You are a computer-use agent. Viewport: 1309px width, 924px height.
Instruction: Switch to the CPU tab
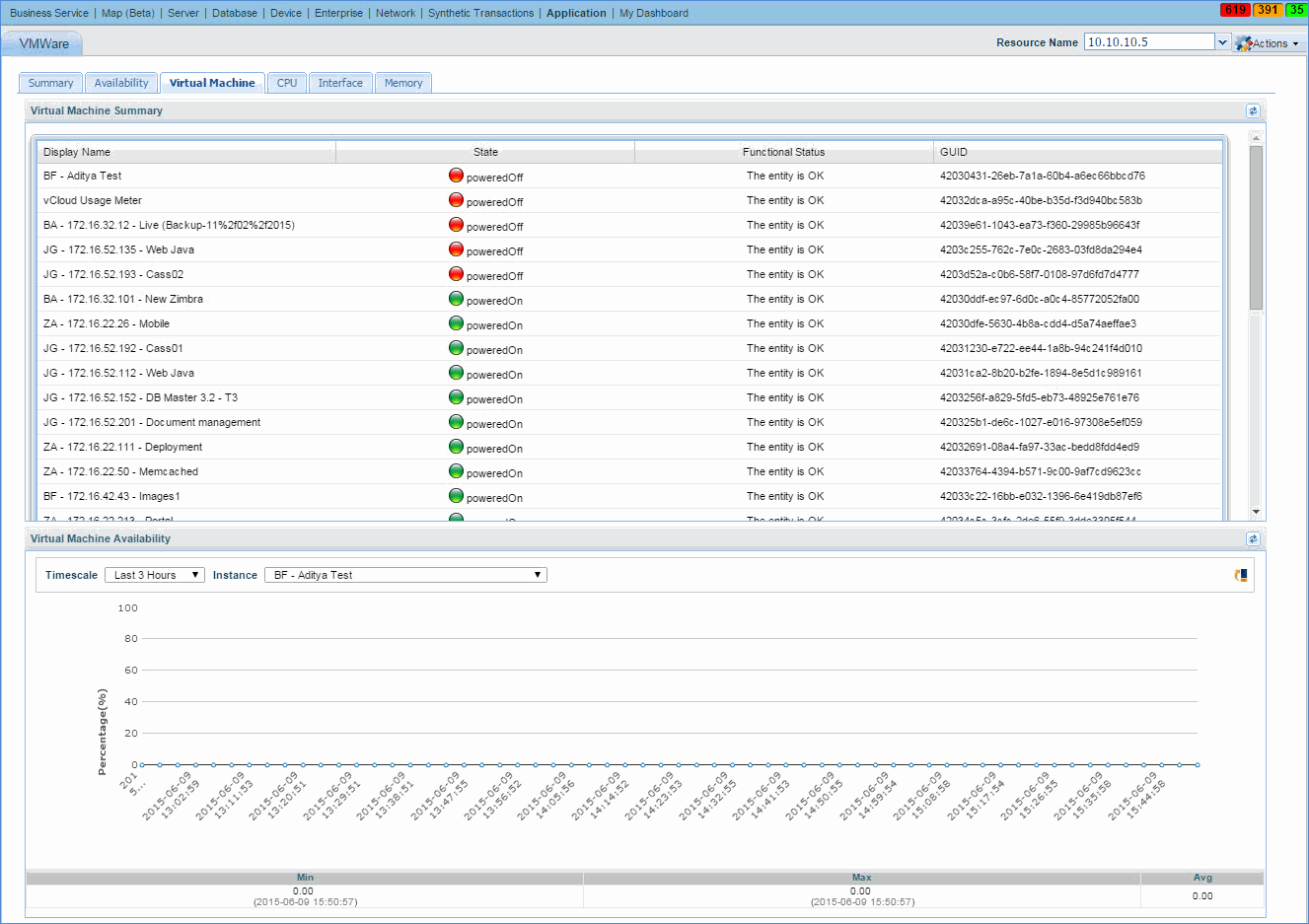[x=287, y=84]
